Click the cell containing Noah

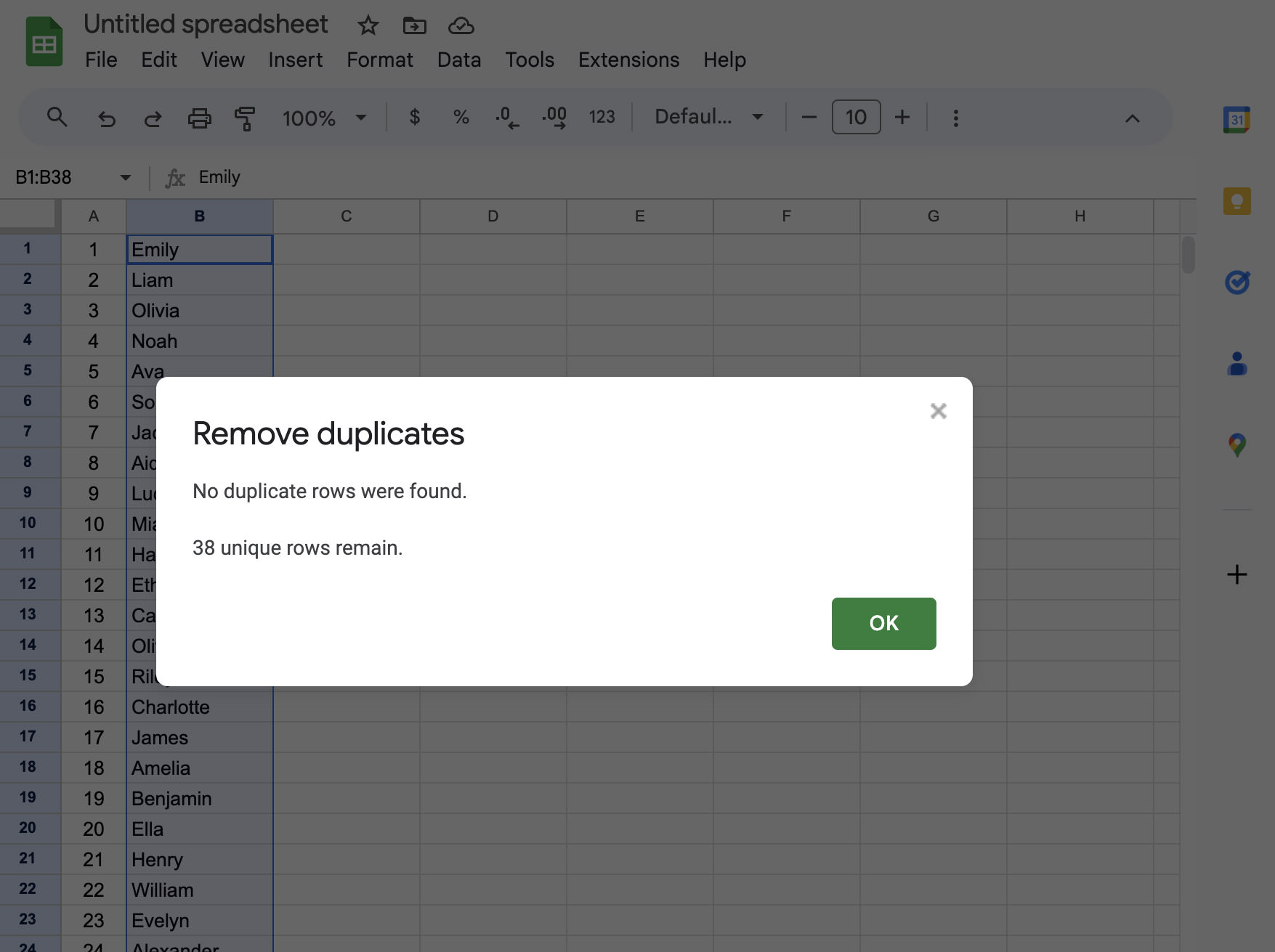(200, 341)
